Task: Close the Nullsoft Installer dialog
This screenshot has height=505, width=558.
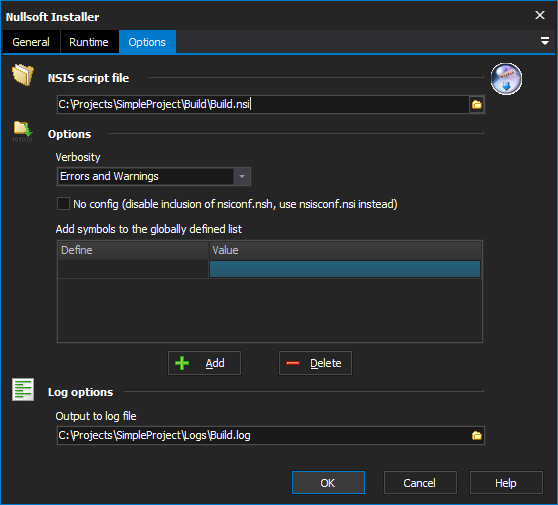Action: click(540, 15)
